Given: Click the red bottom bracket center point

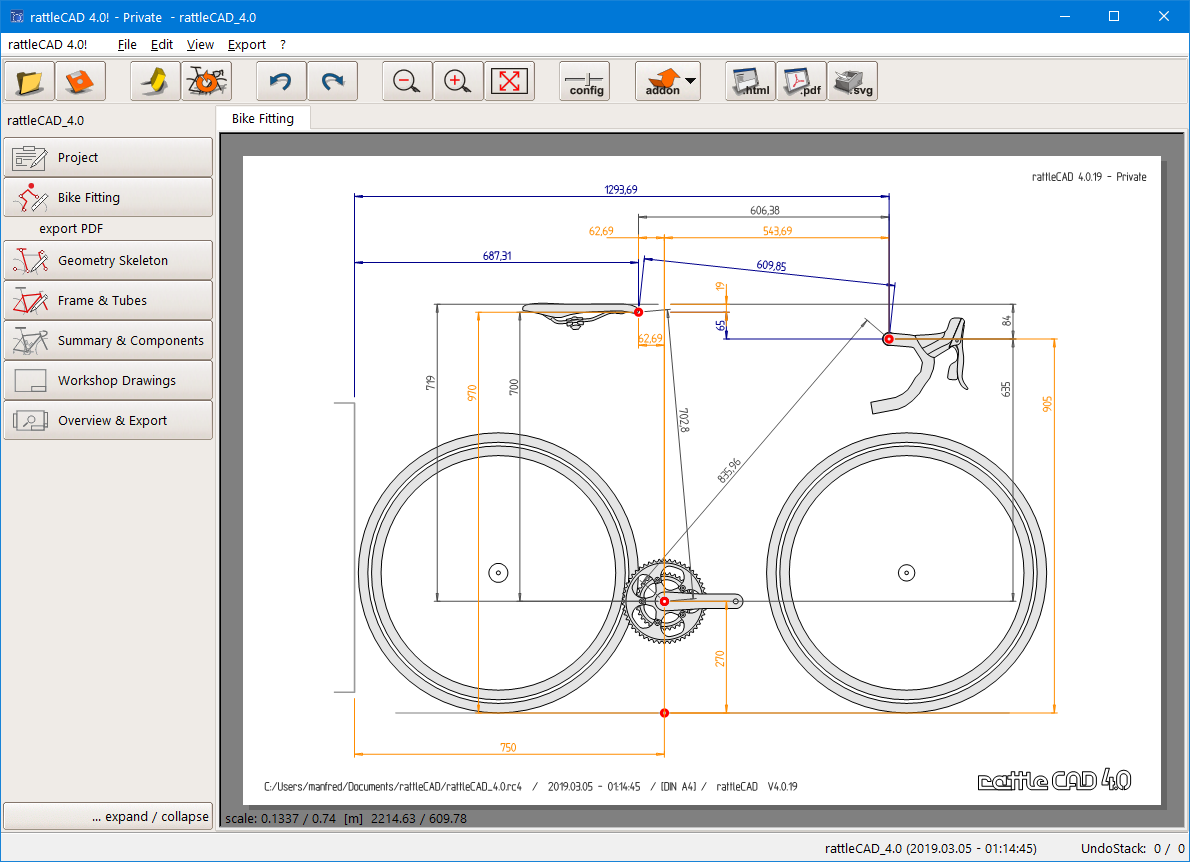Looking at the screenshot, I should coord(664,601).
